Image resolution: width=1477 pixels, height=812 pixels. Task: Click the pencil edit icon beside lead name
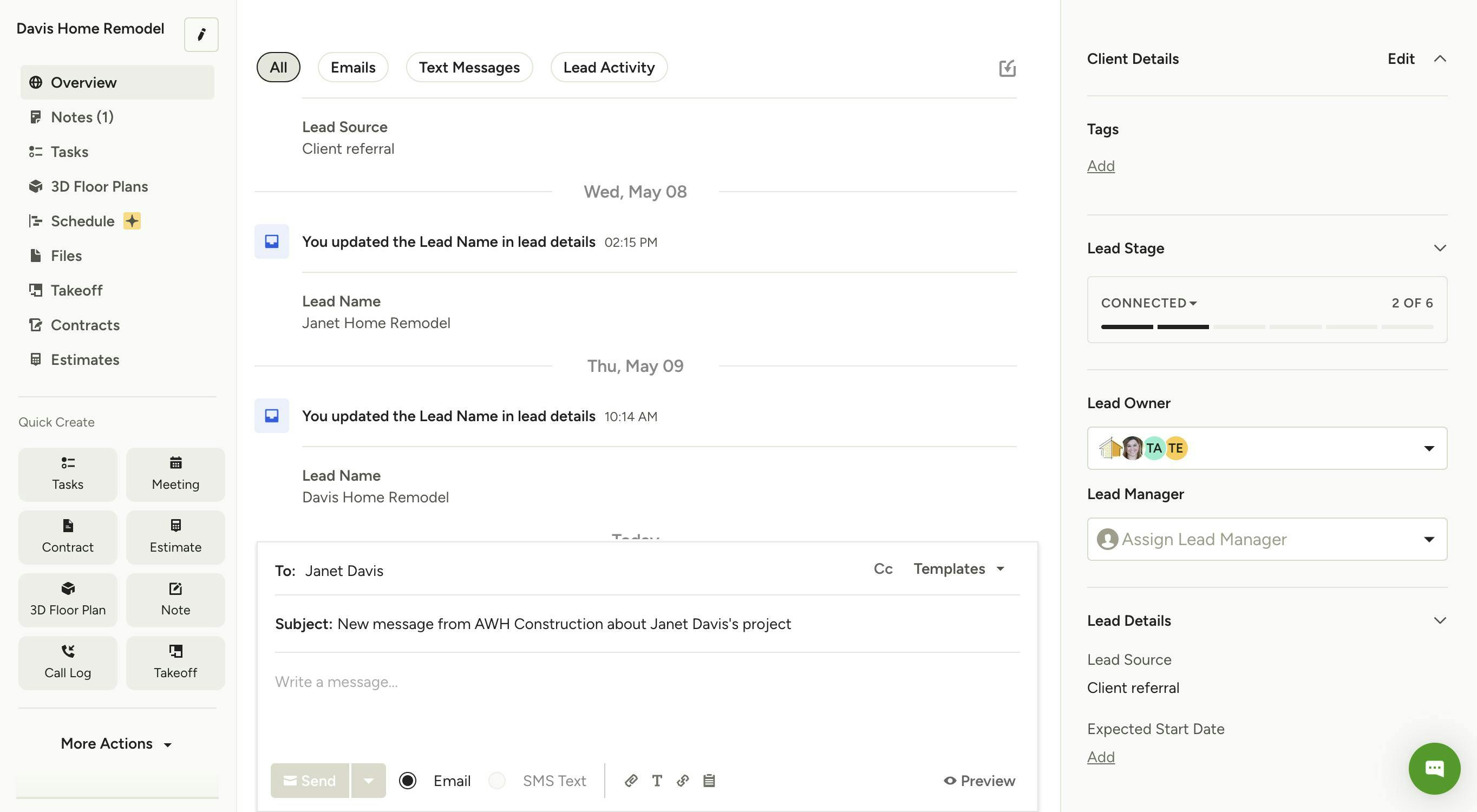coord(201,35)
